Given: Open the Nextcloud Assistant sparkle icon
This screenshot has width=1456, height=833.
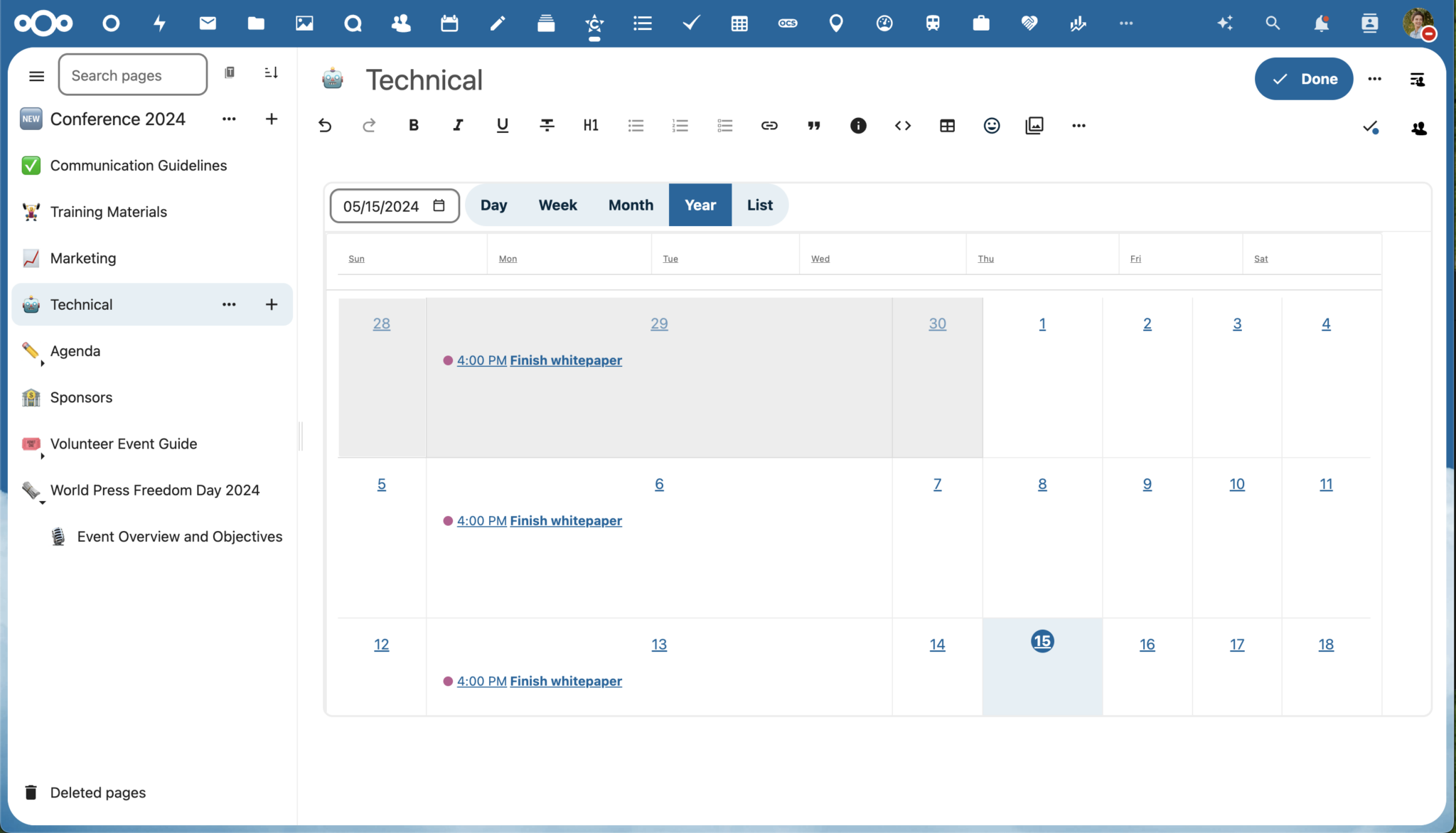Looking at the screenshot, I should point(1224,23).
